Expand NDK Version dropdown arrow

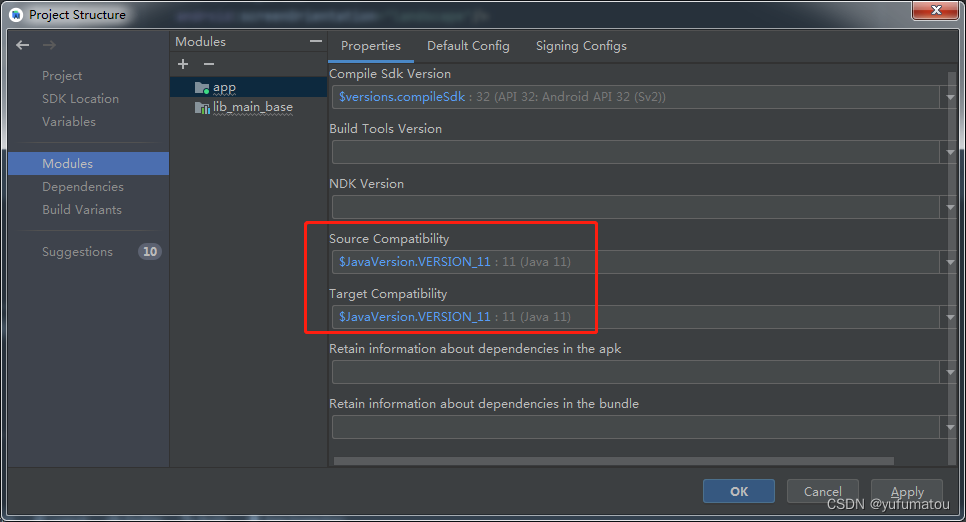point(949,207)
